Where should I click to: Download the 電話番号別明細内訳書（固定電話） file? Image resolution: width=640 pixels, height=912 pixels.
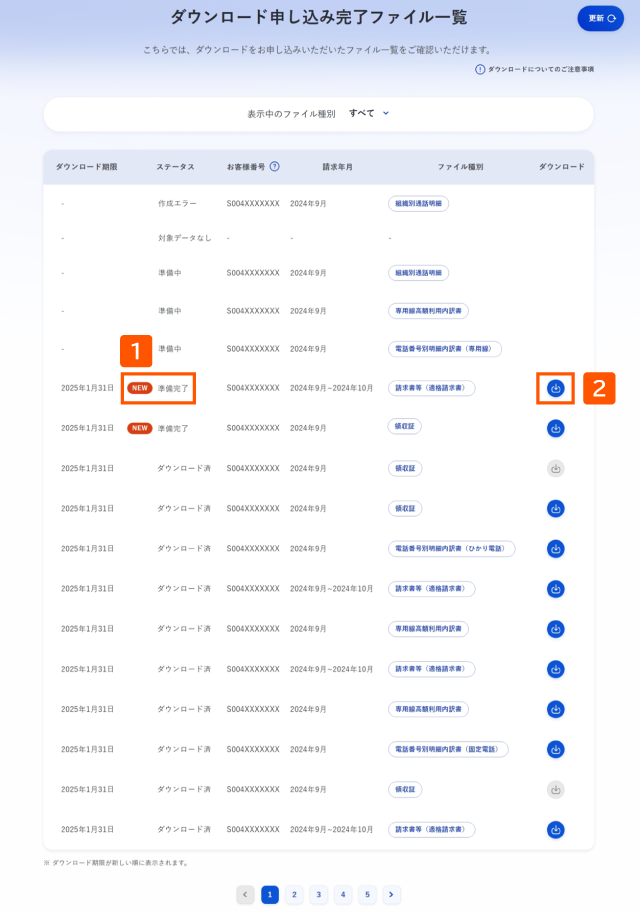pyautogui.click(x=556, y=749)
